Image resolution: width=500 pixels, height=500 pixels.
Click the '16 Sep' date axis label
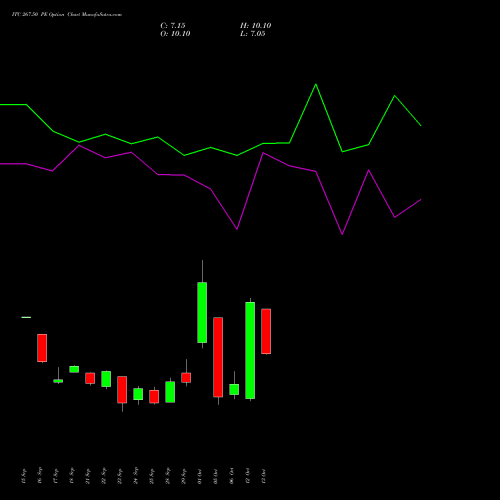(40, 476)
